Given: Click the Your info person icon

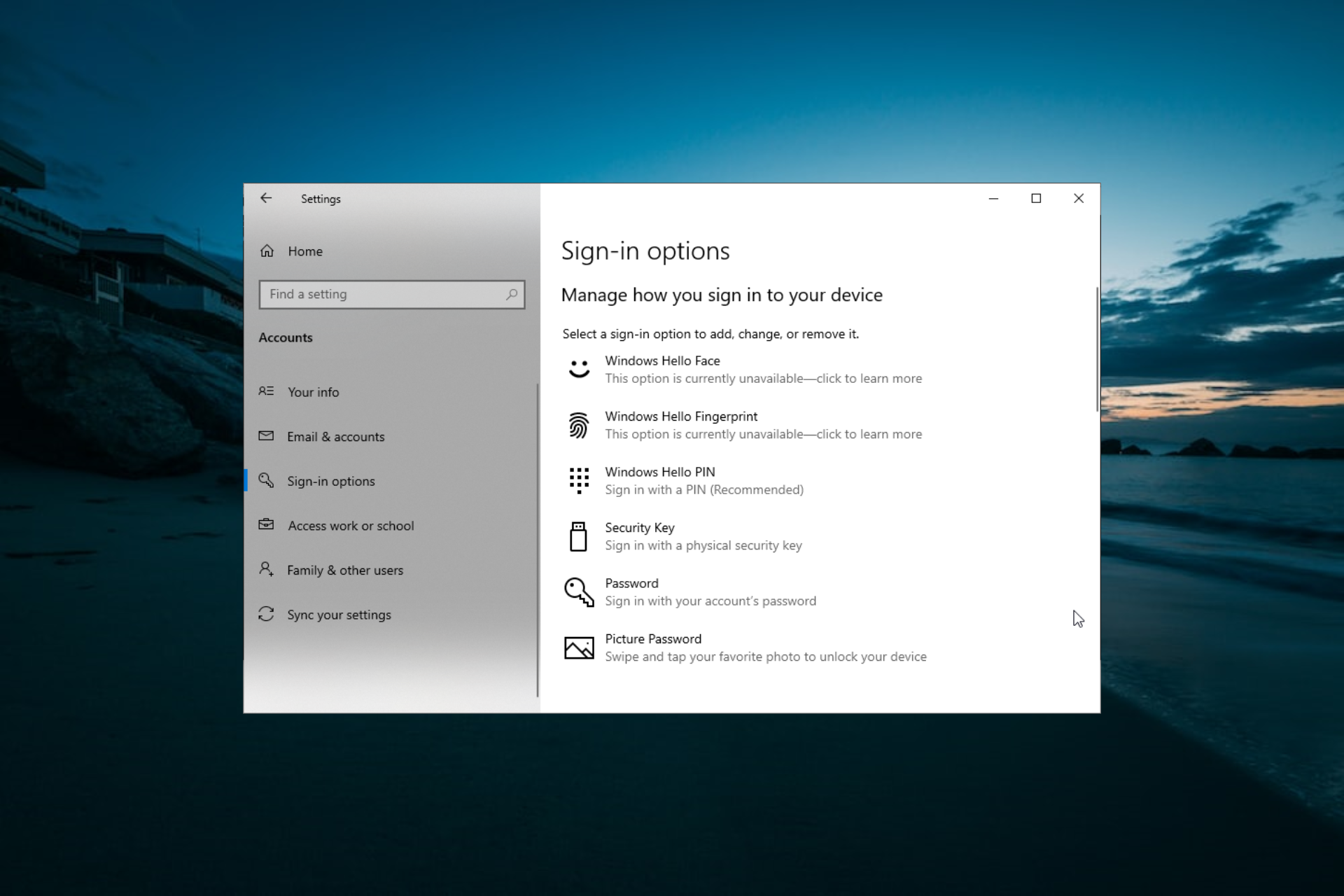Looking at the screenshot, I should pos(266,391).
